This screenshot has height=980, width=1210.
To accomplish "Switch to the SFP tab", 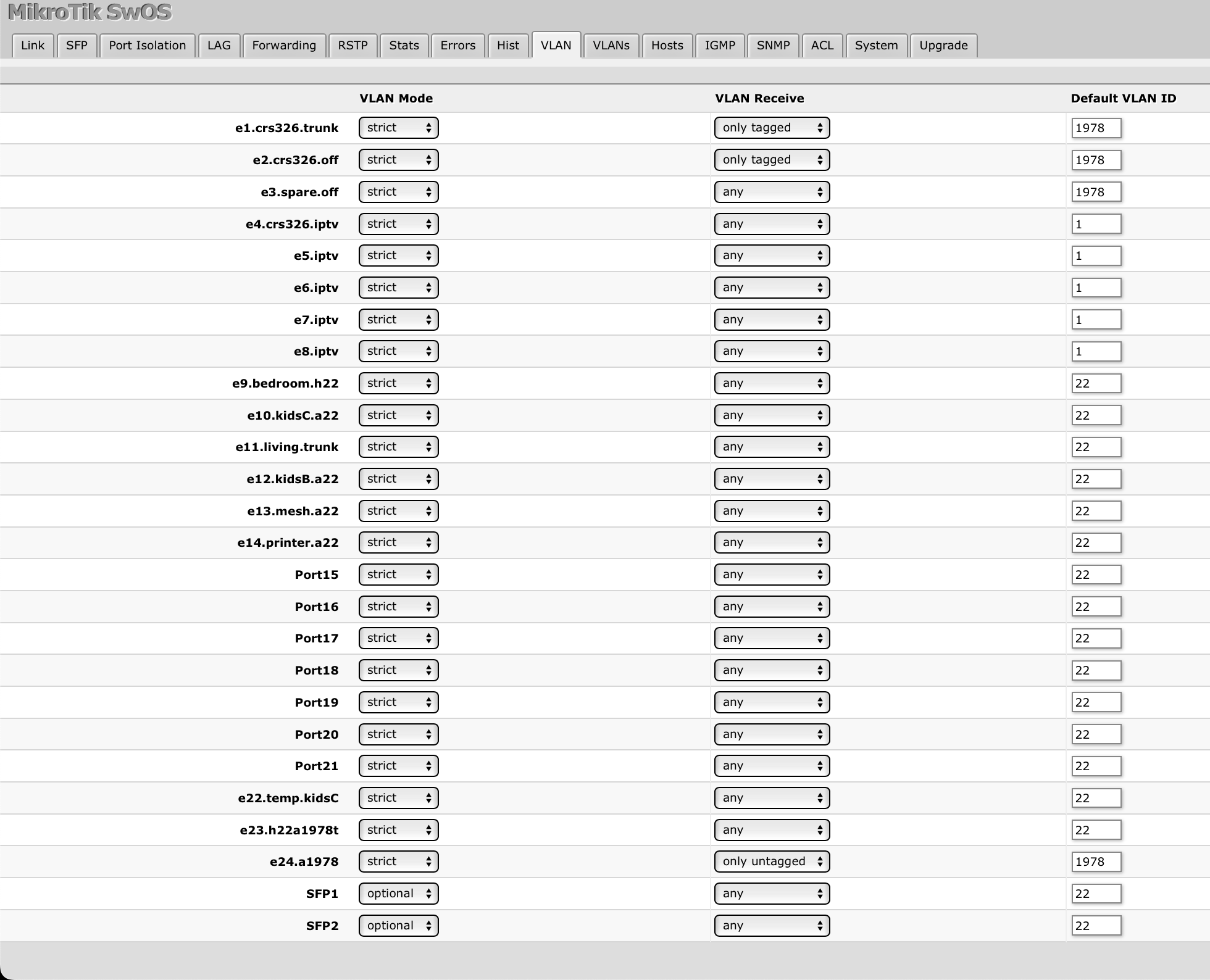I will click(x=77, y=46).
